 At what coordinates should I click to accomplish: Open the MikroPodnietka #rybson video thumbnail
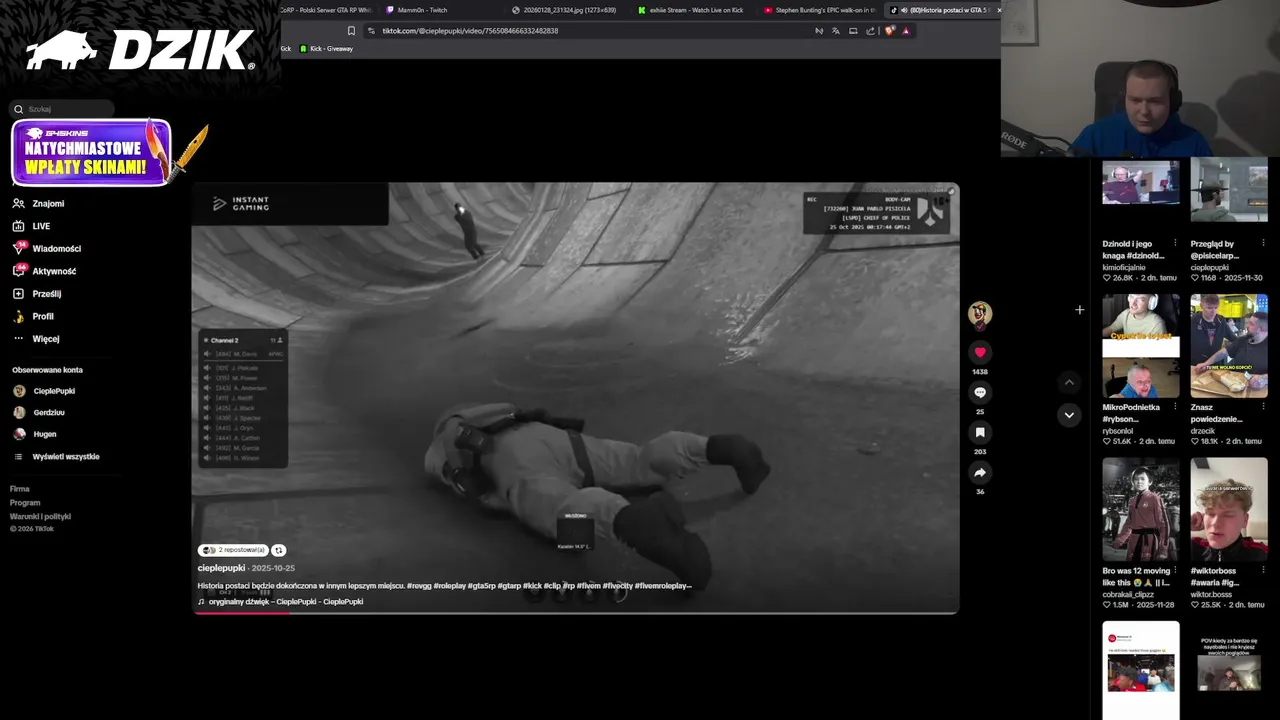coord(1141,346)
